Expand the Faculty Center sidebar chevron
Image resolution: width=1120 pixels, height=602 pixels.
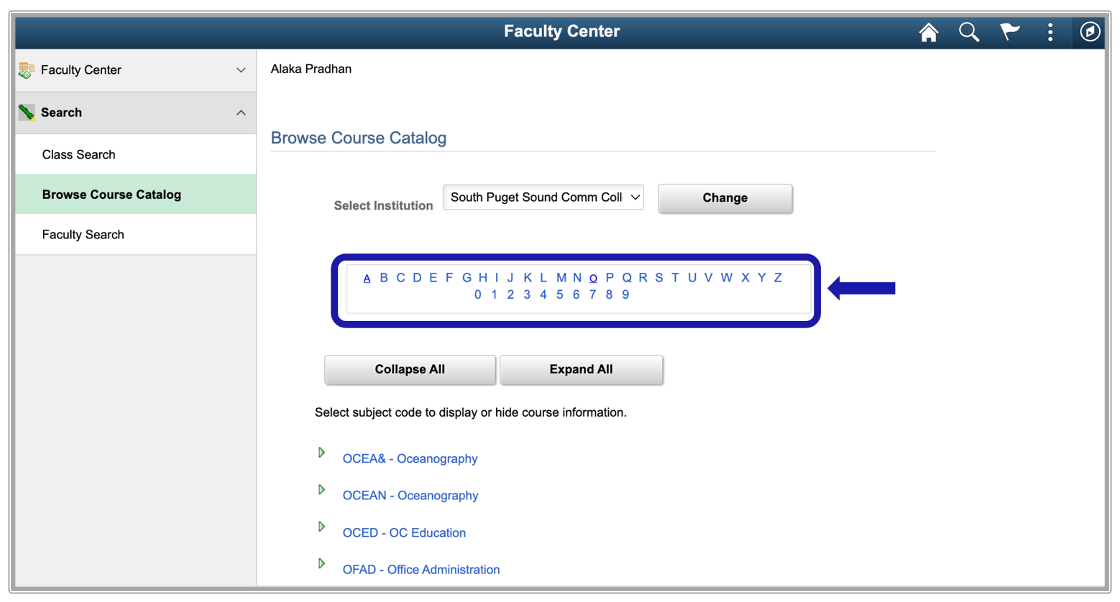pyautogui.click(x=241, y=70)
